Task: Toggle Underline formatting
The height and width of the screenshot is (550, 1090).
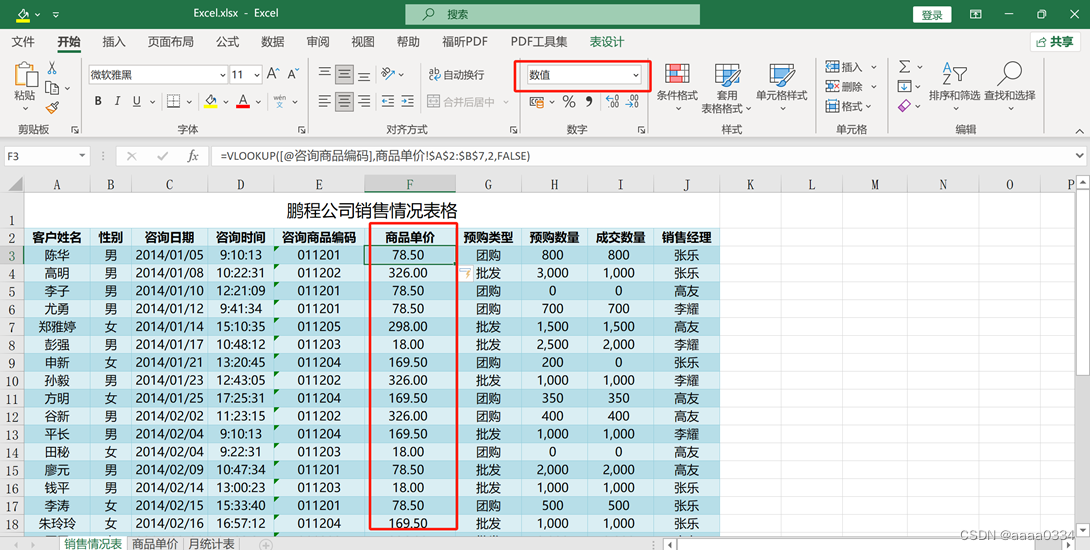Action: coord(136,102)
